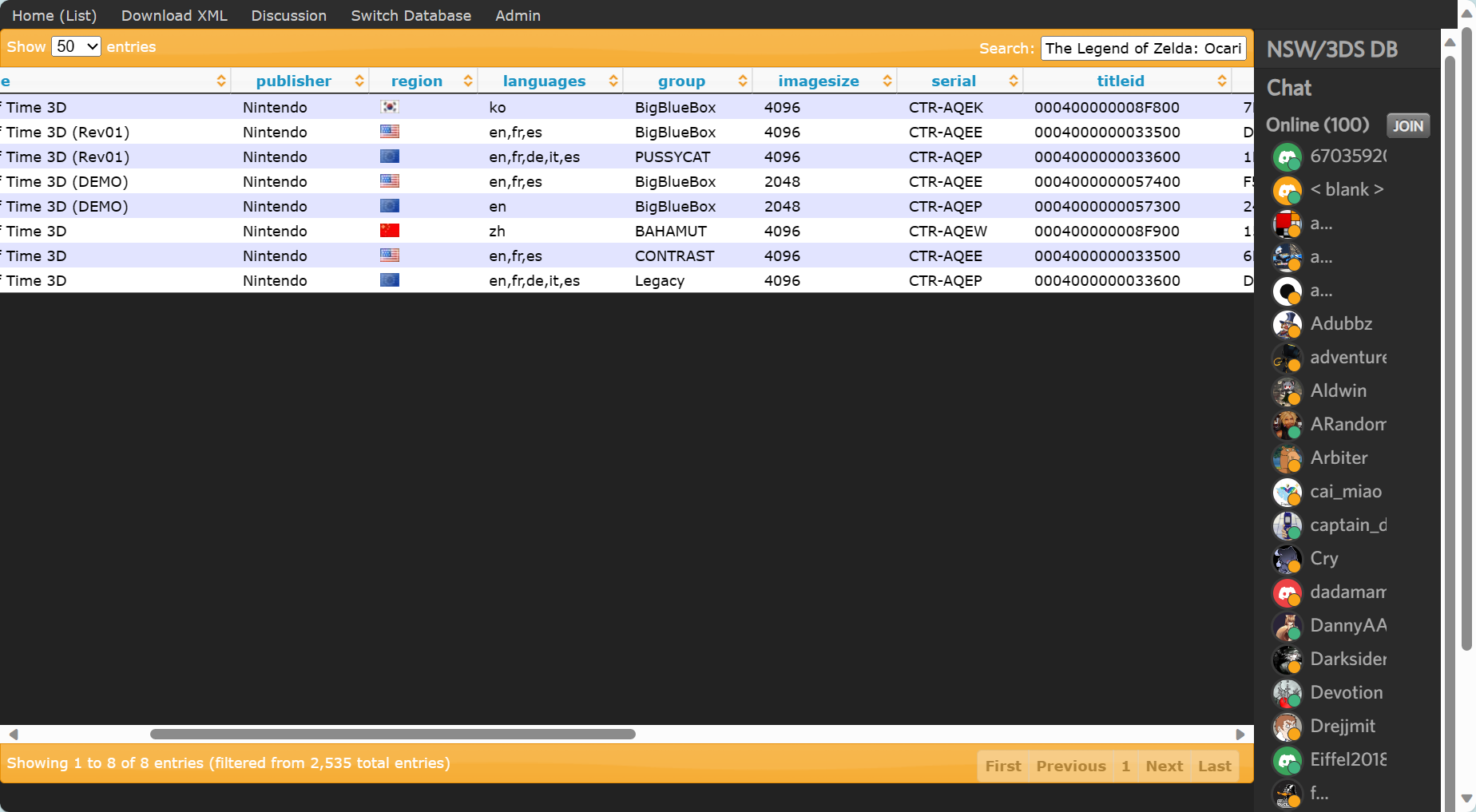Click avatar of user 6703592

(1287, 157)
